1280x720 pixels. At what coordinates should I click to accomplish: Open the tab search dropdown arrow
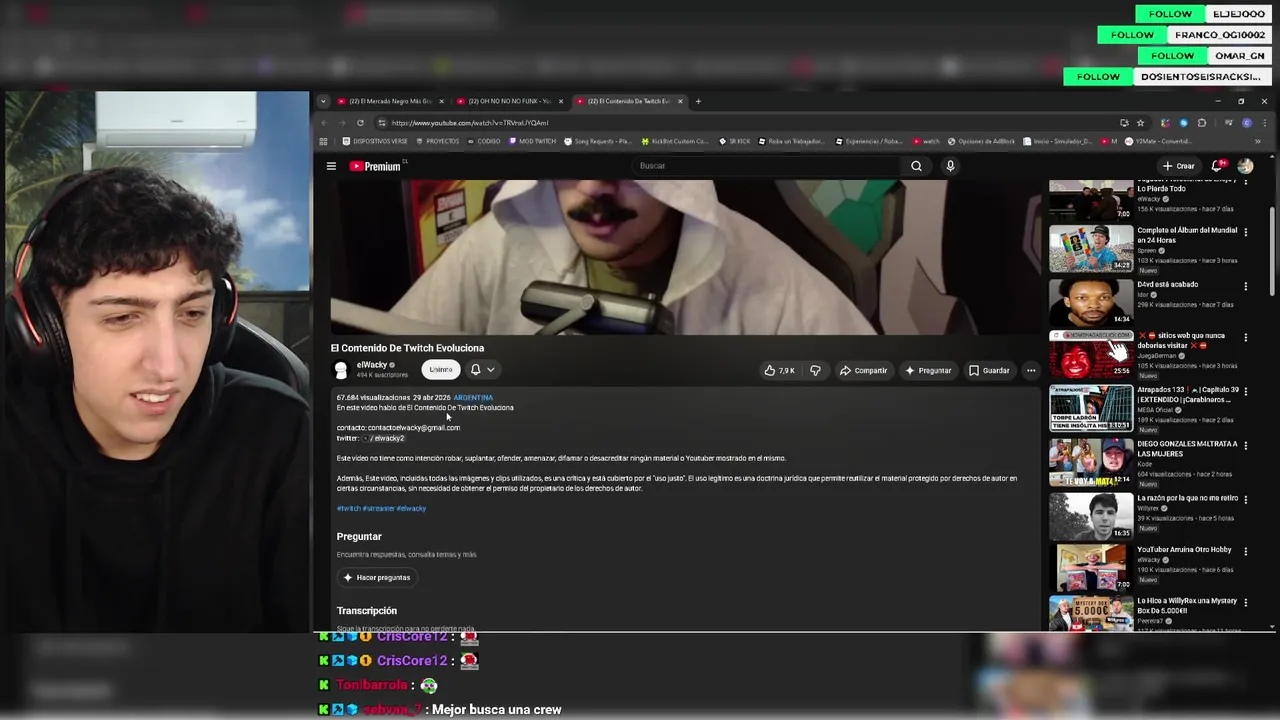(x=323, y=101)
